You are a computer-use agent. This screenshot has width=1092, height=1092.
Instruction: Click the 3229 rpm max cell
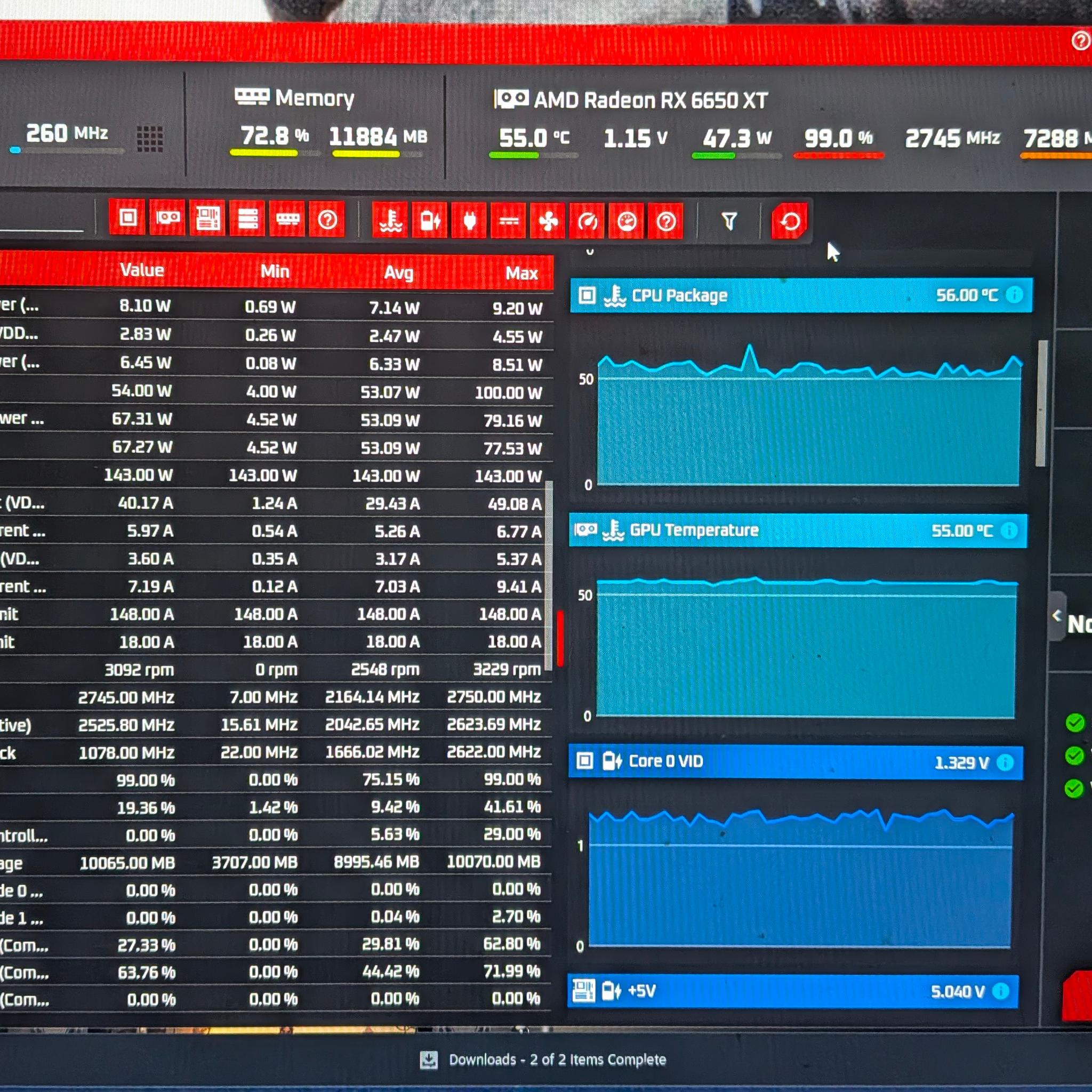coord(507,670)
